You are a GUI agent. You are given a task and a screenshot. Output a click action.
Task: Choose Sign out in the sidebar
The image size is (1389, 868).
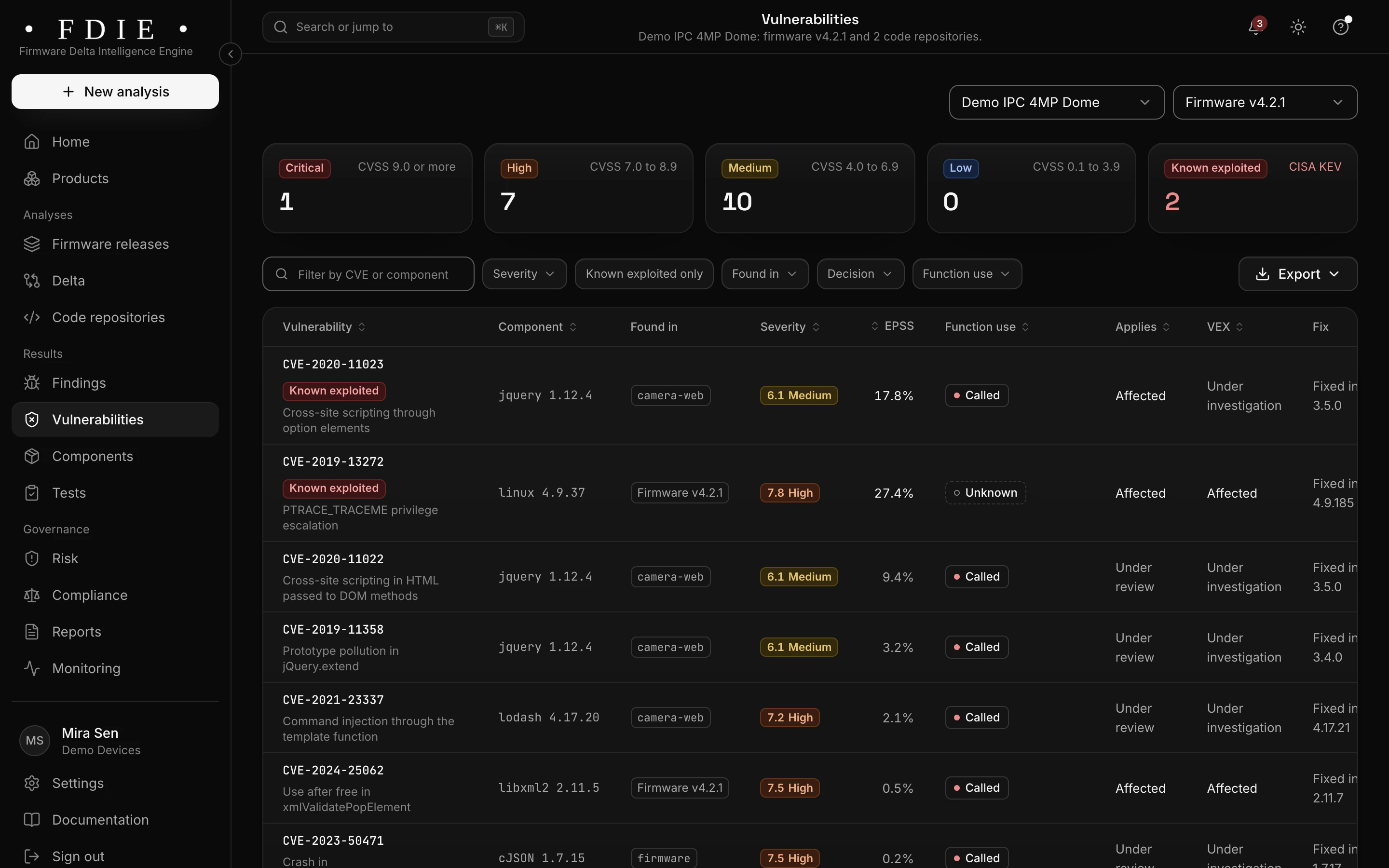click(x=115, y=856)
